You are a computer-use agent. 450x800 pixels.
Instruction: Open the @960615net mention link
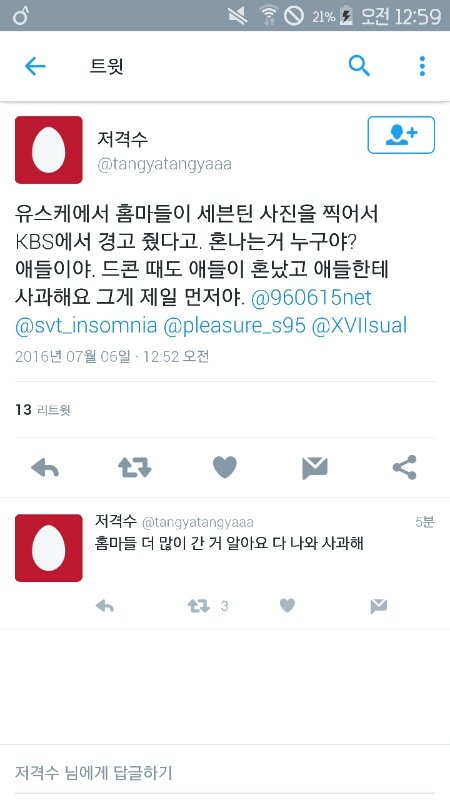(311, 298)
